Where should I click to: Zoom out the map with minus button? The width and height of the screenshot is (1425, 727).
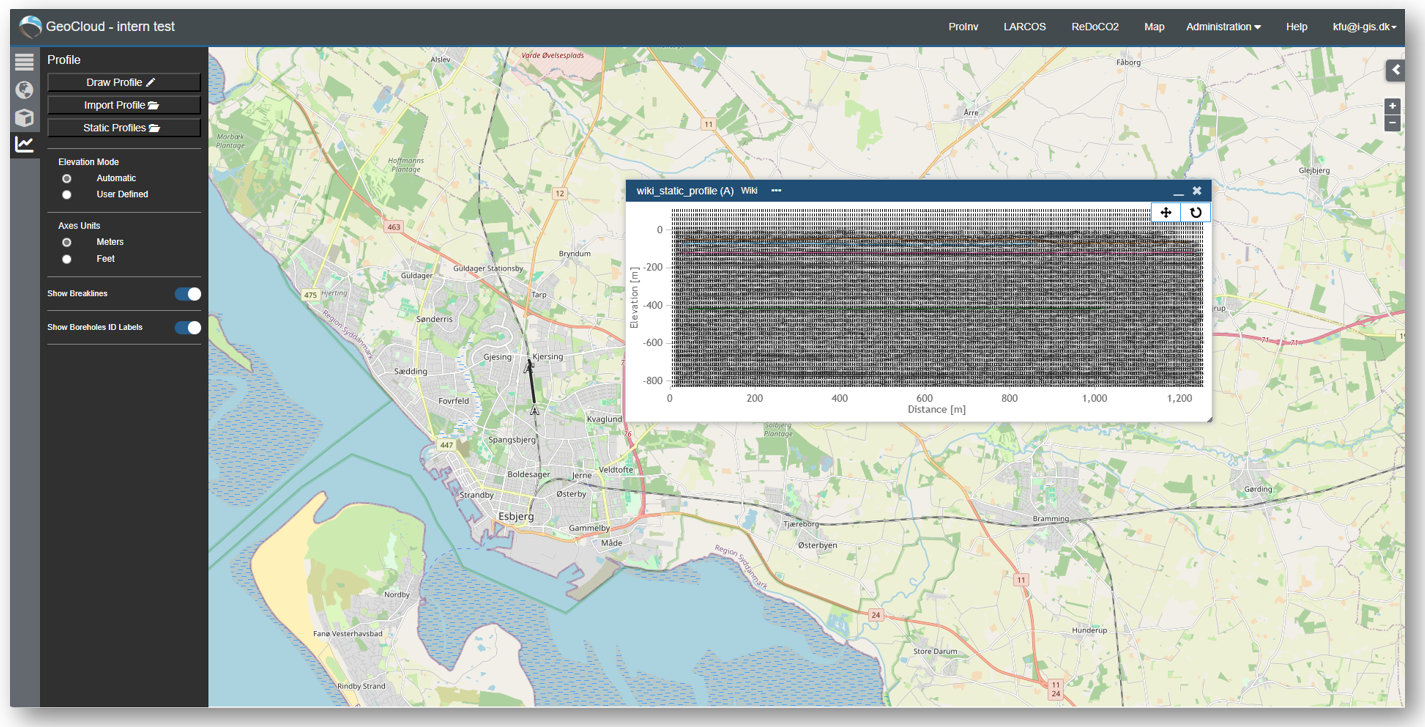pyautogui.click(x=1392, y=123)
